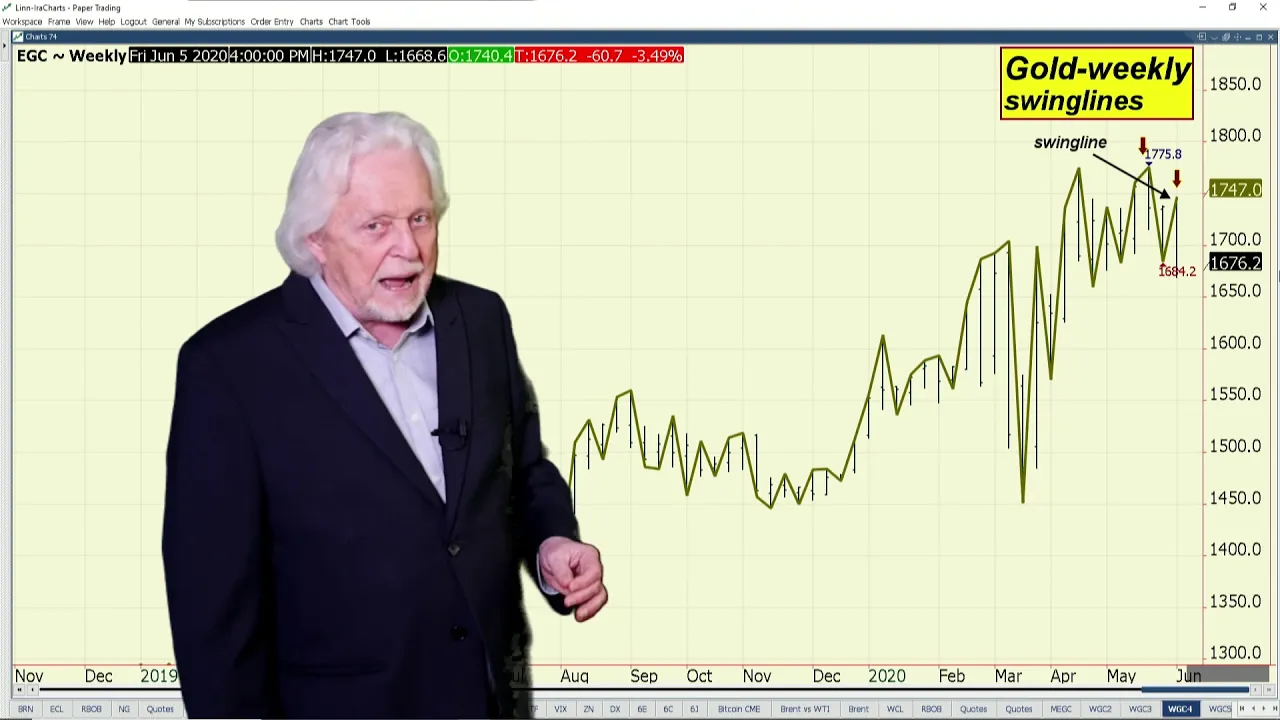This screenshot has height=720, width=1280.
Task: Click the Linn-IraCharts app icon in title bar
Action: 7,7
